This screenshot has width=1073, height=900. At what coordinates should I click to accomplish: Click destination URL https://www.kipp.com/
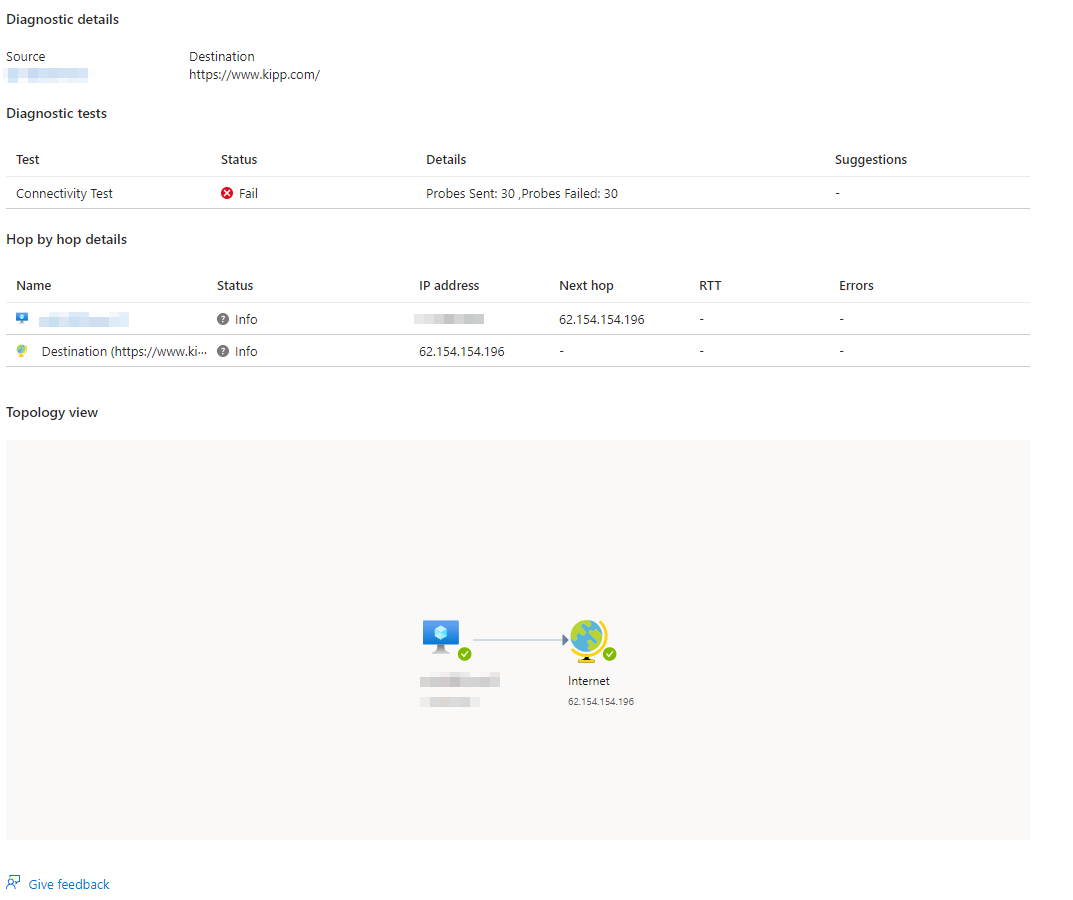coord(255,75)
